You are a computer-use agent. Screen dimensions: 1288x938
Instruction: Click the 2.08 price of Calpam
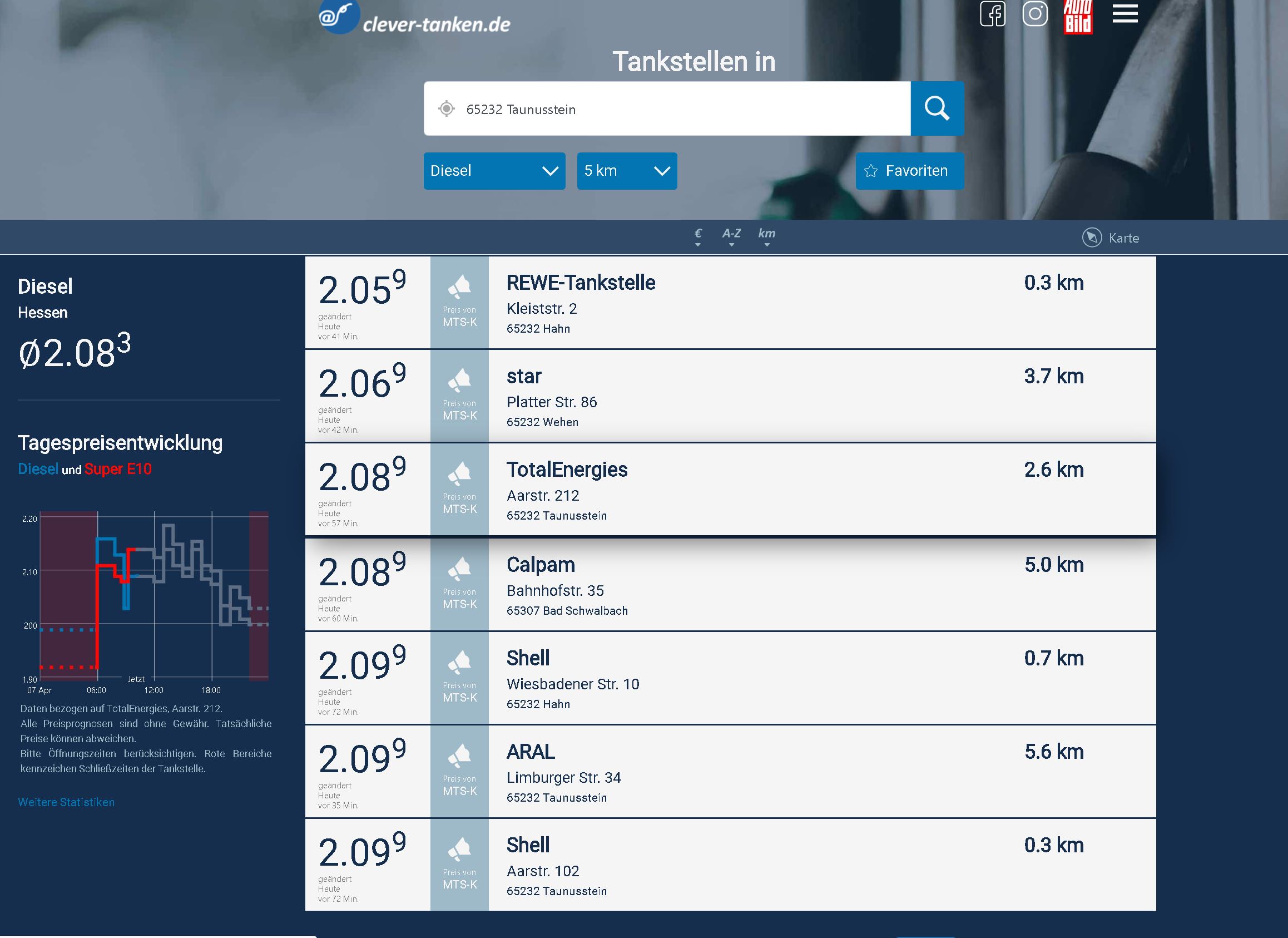coord(363,570)
